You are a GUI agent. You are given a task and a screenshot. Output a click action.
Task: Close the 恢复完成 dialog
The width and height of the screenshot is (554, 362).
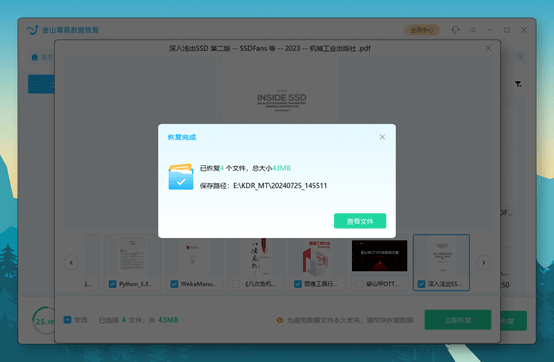[x=382, y=137]
